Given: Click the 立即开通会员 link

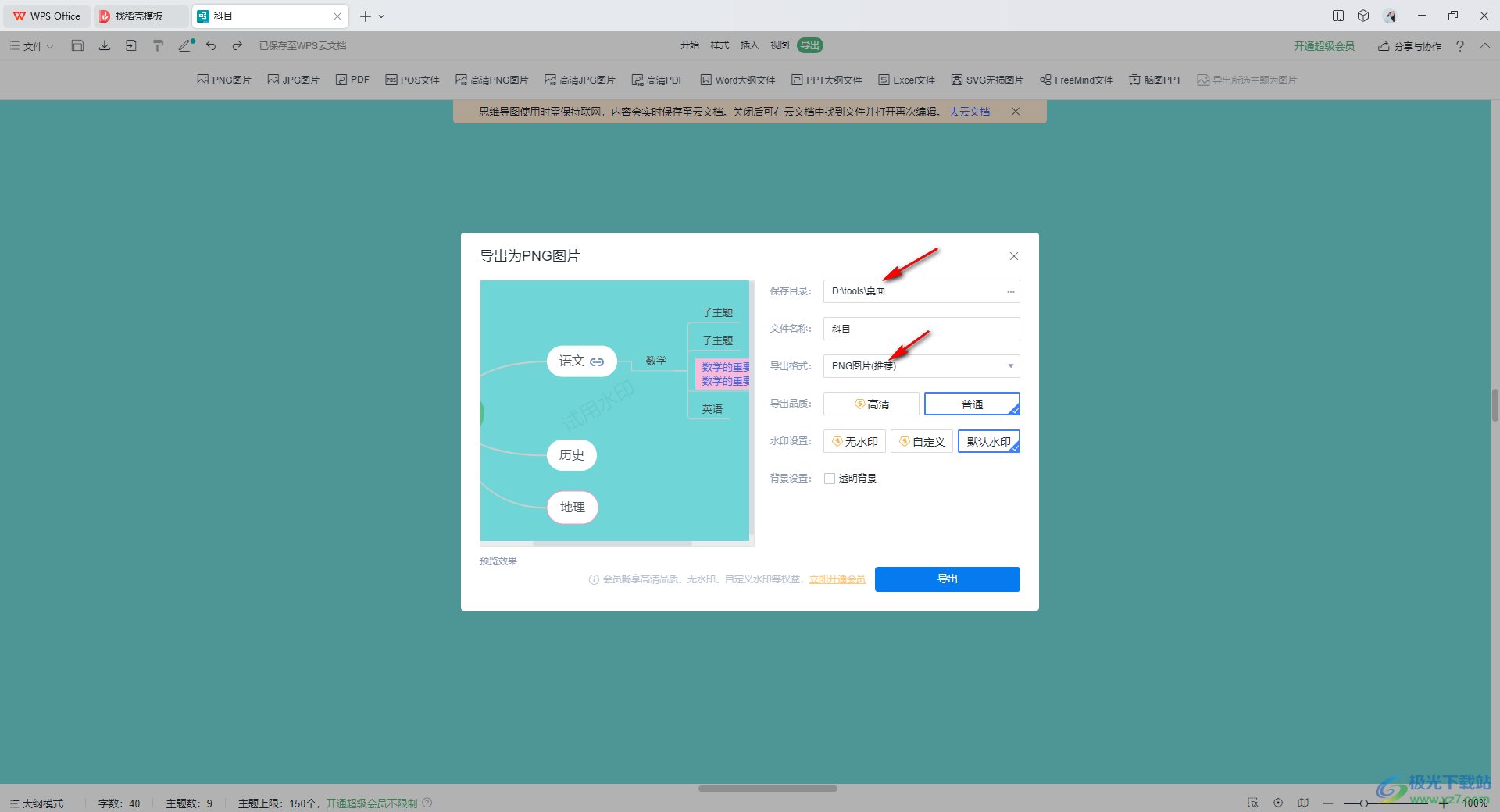Looking at the screenshot, I should click(x=837, y=579).
